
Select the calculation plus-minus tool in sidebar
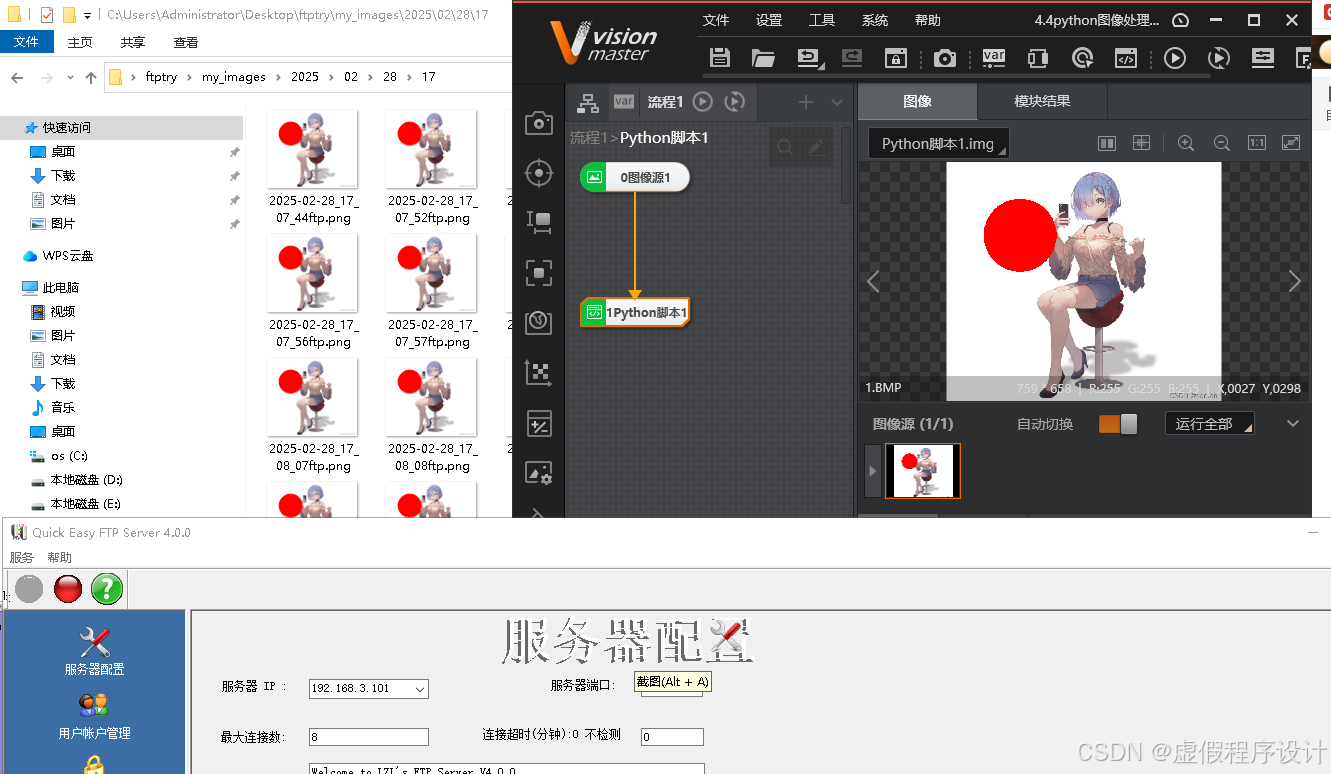[539, 423]
